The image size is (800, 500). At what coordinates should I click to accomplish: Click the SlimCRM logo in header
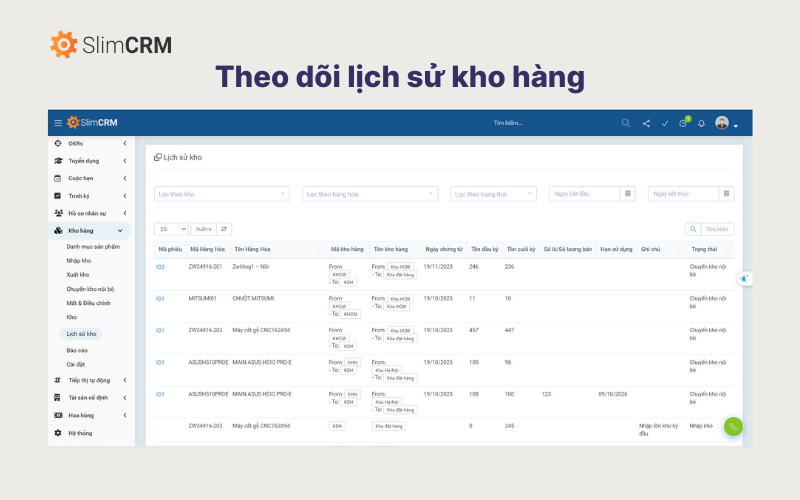click(92, 122)
